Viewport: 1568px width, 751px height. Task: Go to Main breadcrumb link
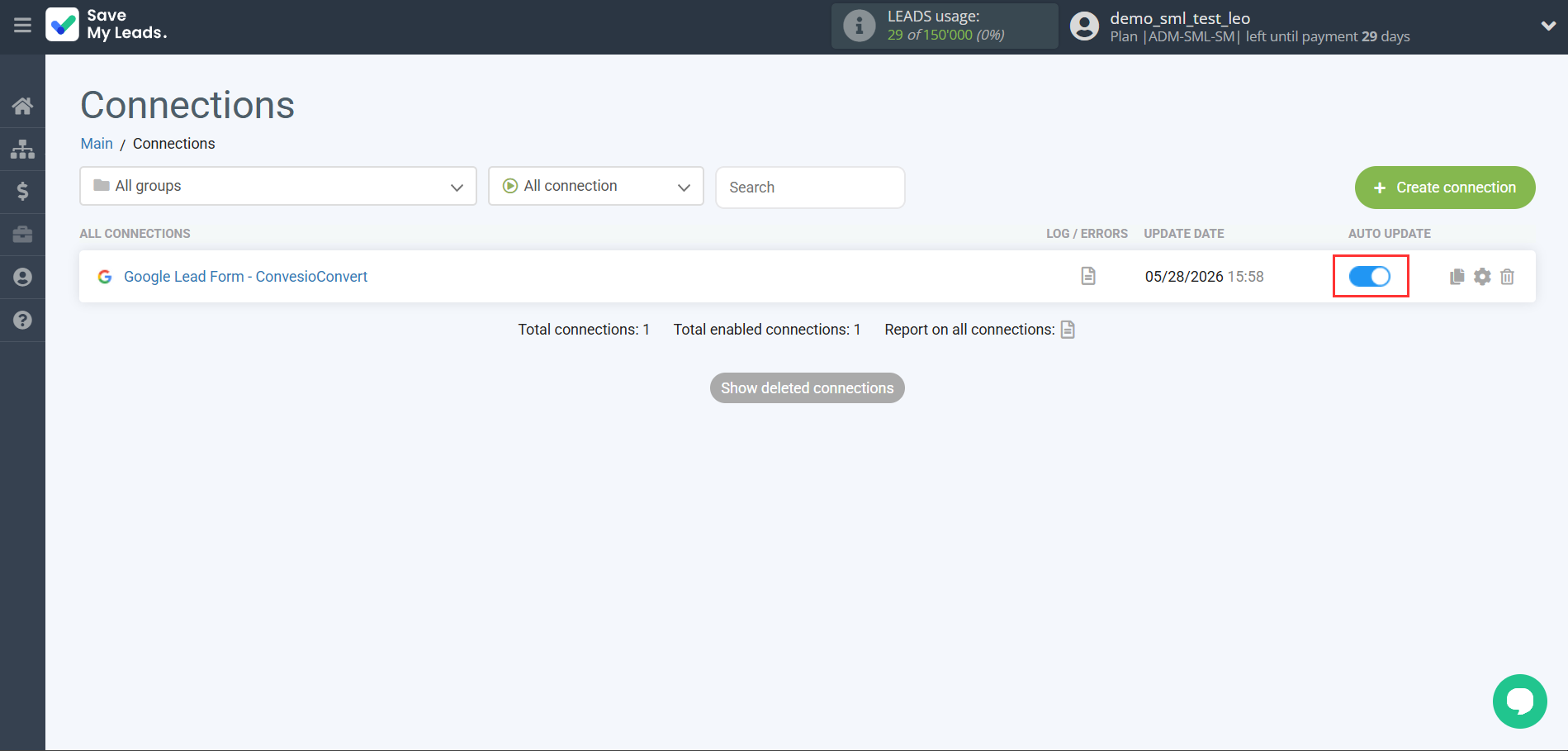(x=97, y=144)
